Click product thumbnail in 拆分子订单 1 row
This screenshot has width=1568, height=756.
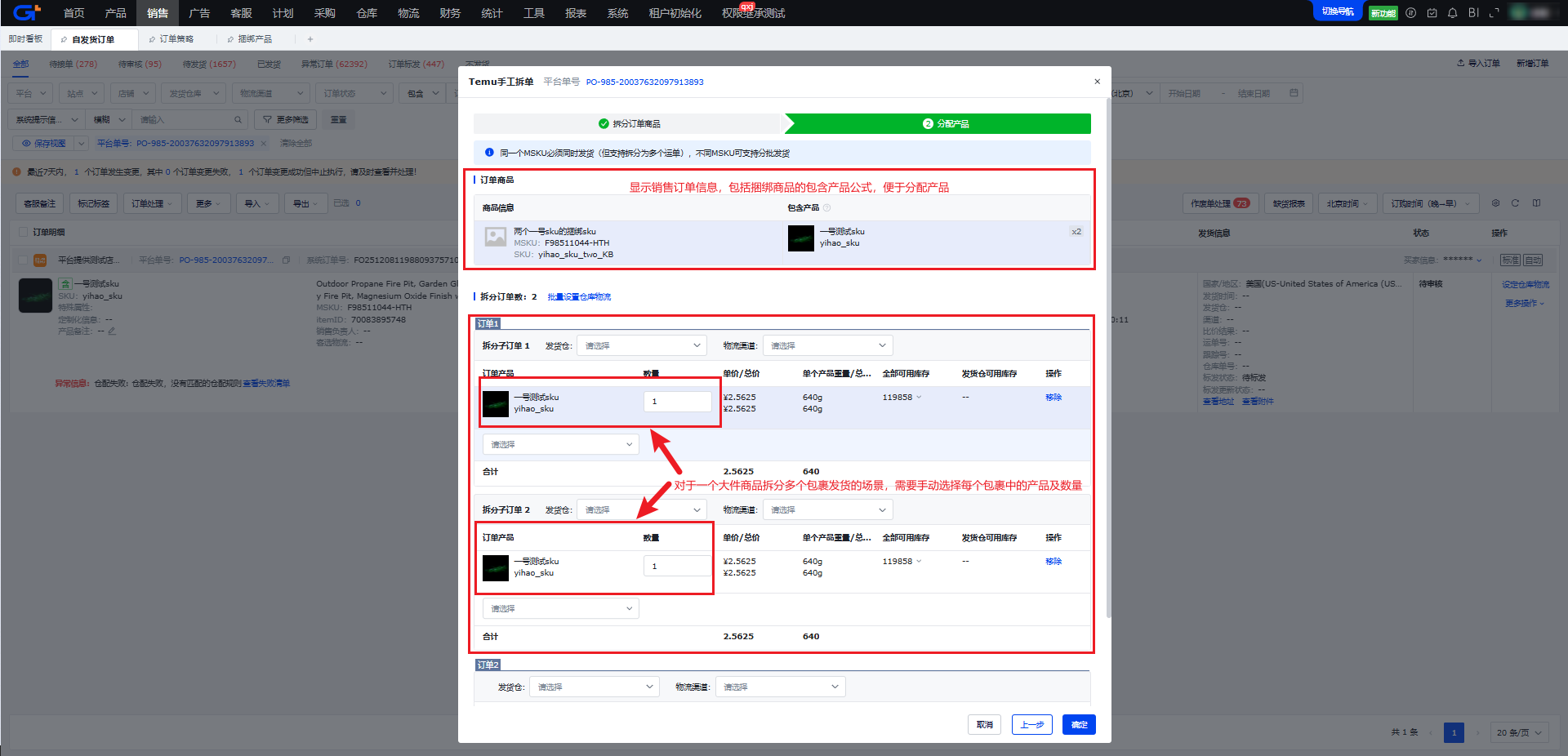(x=496, y=403)
